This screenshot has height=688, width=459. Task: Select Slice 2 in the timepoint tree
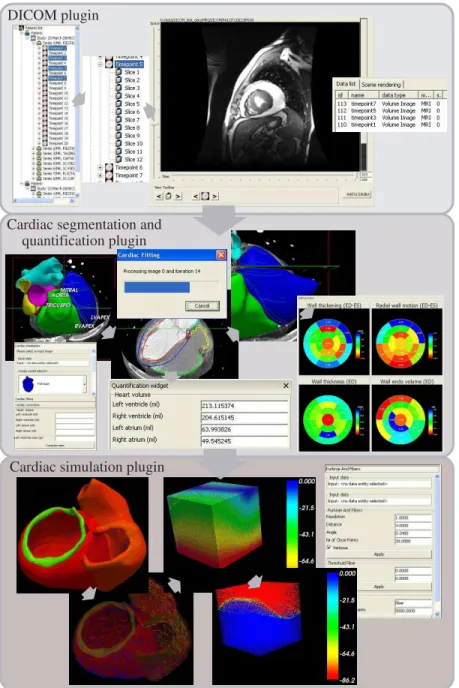(x=132, y=80)
